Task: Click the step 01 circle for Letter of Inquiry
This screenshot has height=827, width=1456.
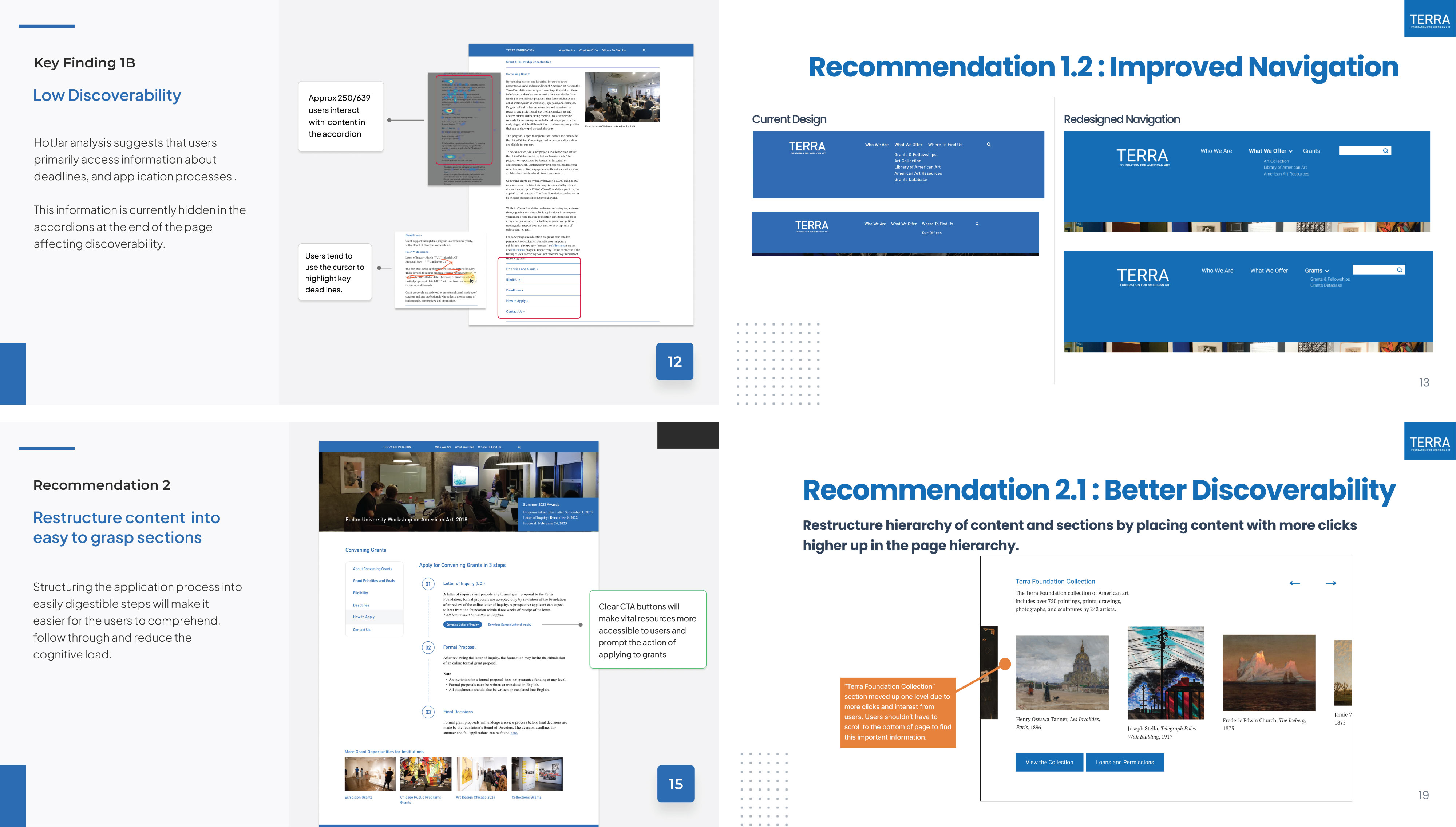Action: pyautogui.click(x=428, y=584)
